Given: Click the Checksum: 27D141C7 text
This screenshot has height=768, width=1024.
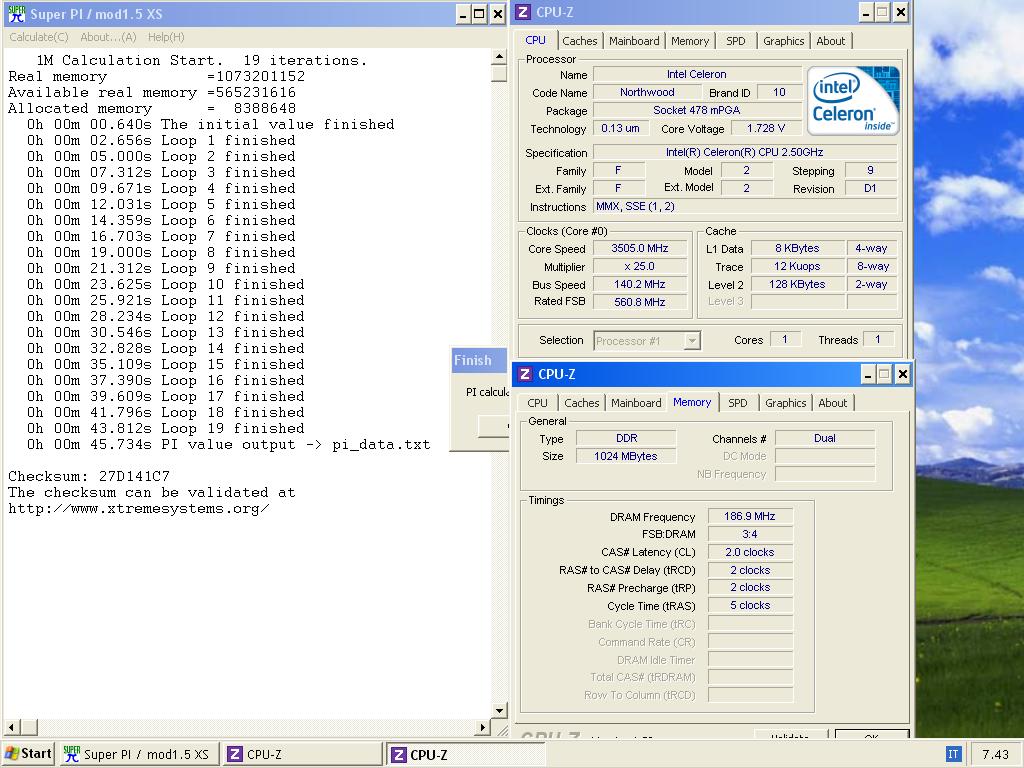Looking at the screenshot, I should [89, 476].
